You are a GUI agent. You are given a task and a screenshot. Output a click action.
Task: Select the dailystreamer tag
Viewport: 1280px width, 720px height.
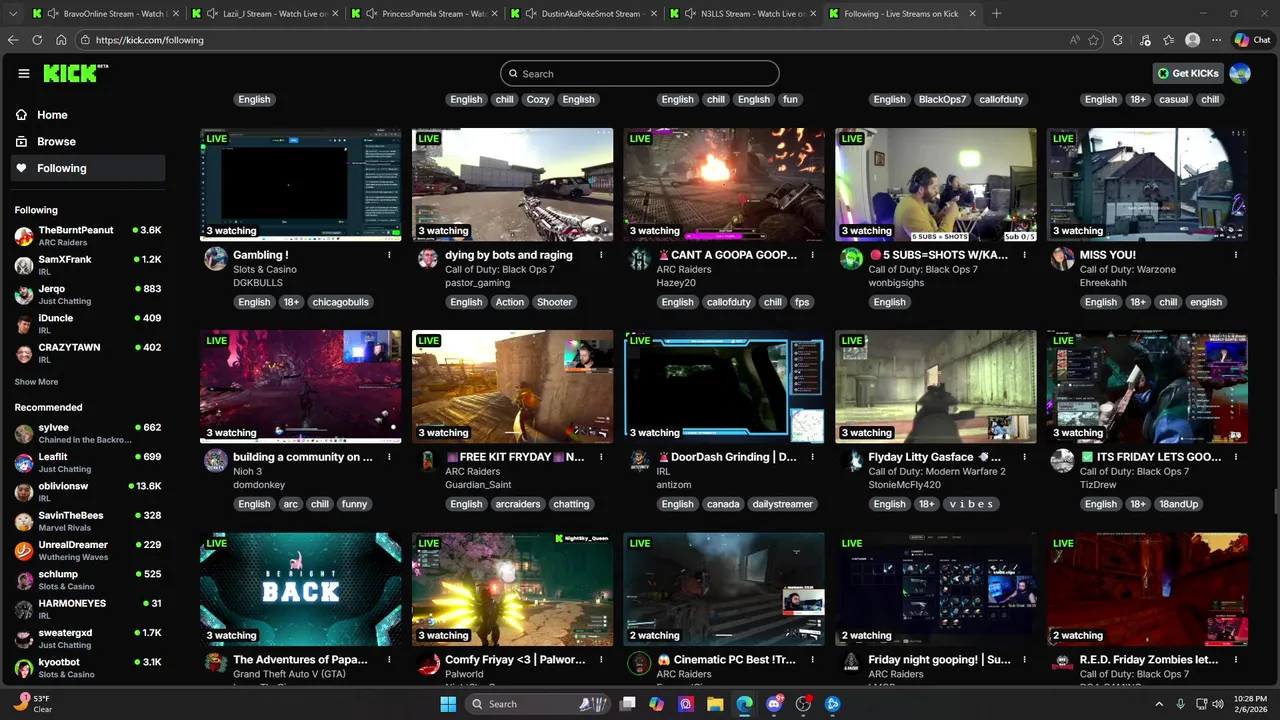click(x=782, y=504)
